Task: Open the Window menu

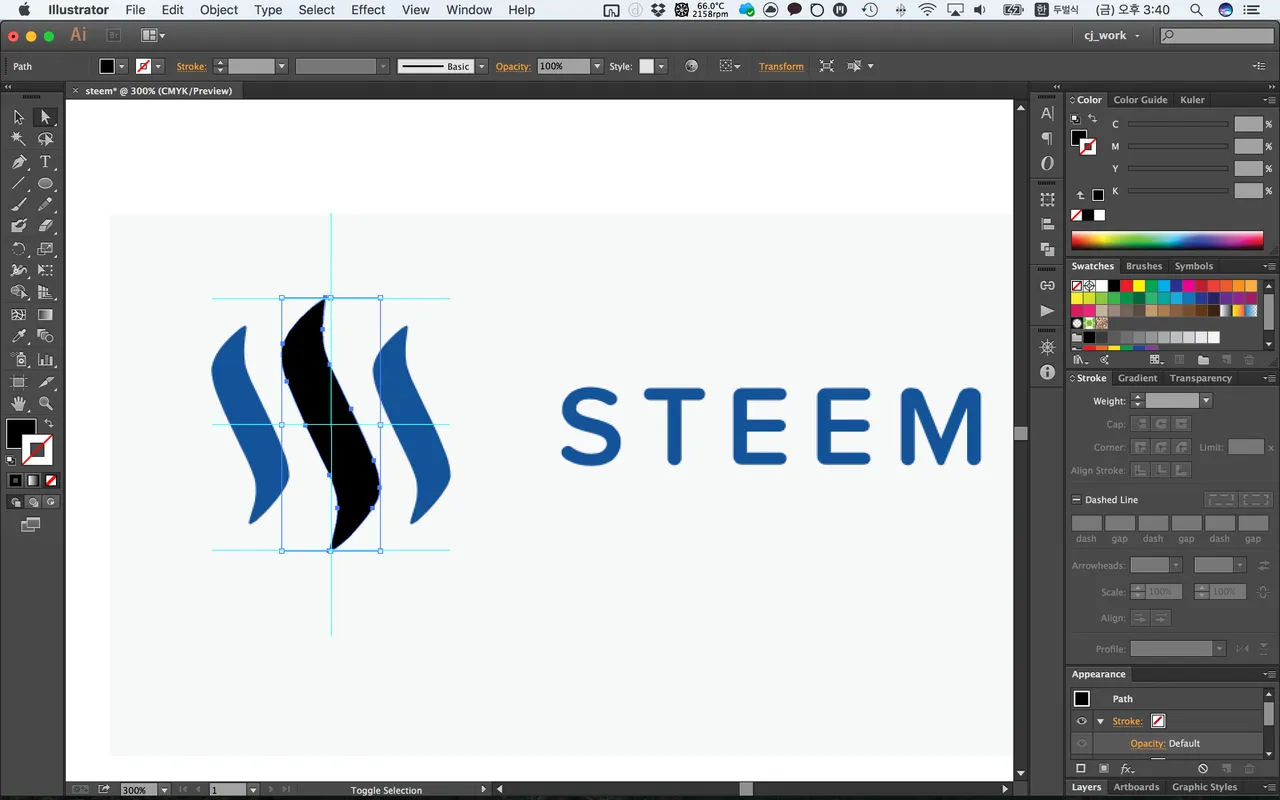Action: click(469, 10)
